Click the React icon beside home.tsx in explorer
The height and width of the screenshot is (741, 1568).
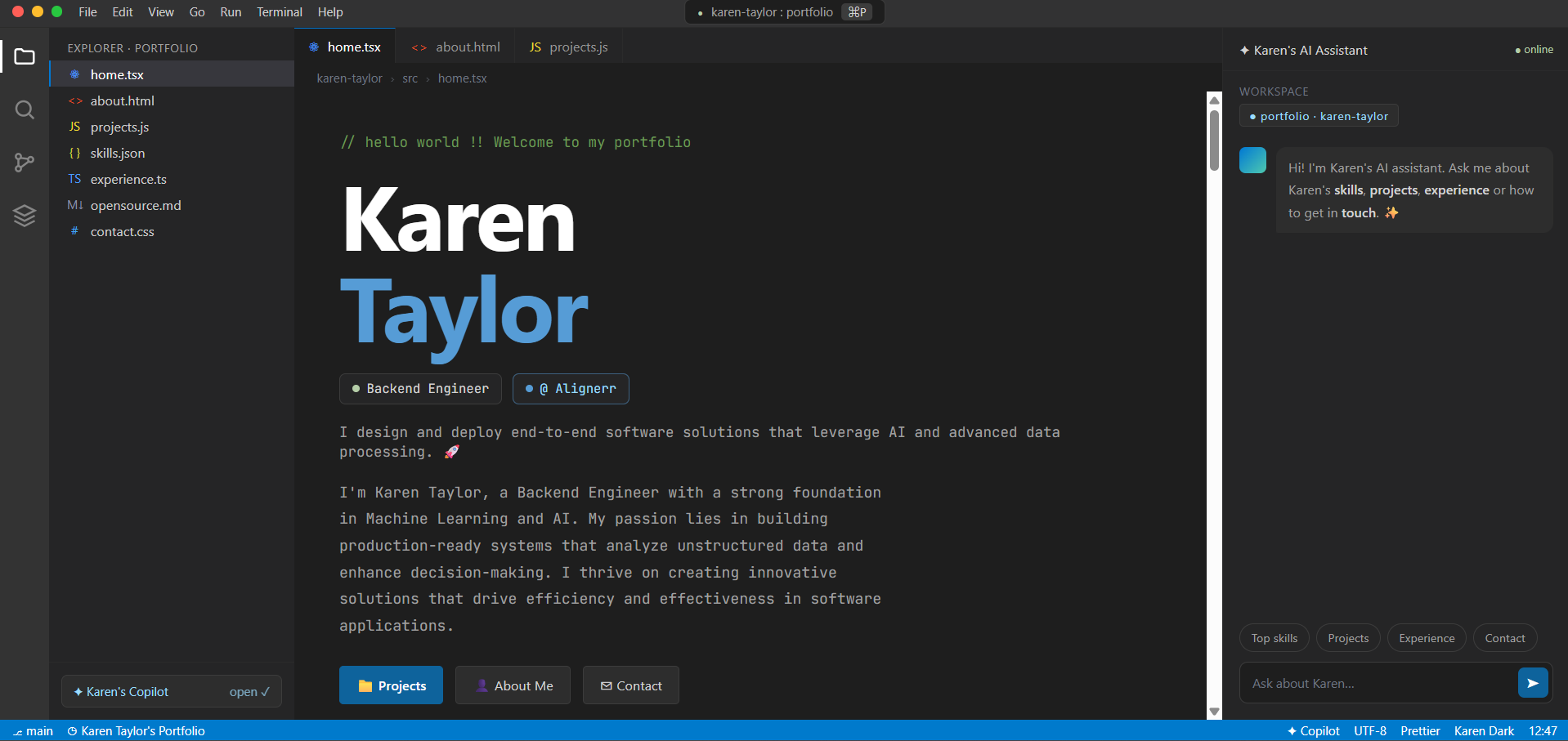pos(74,74)
